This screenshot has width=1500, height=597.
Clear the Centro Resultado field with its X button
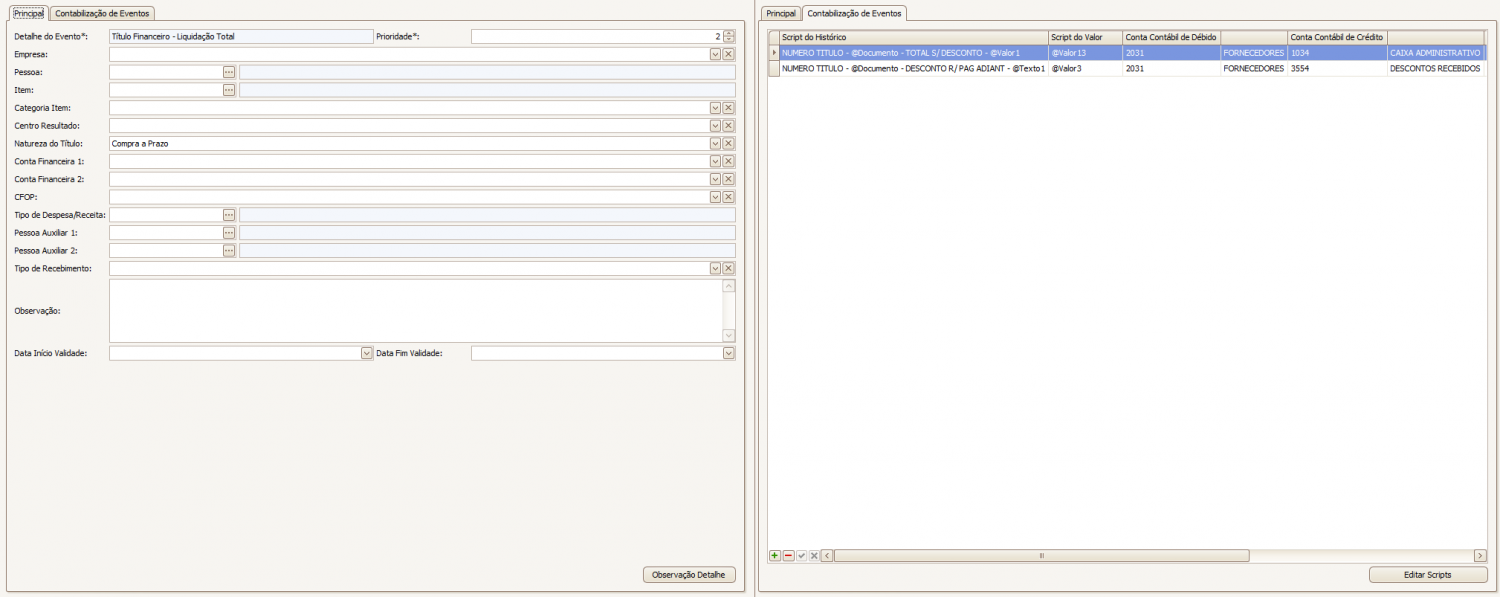(729, 126)
